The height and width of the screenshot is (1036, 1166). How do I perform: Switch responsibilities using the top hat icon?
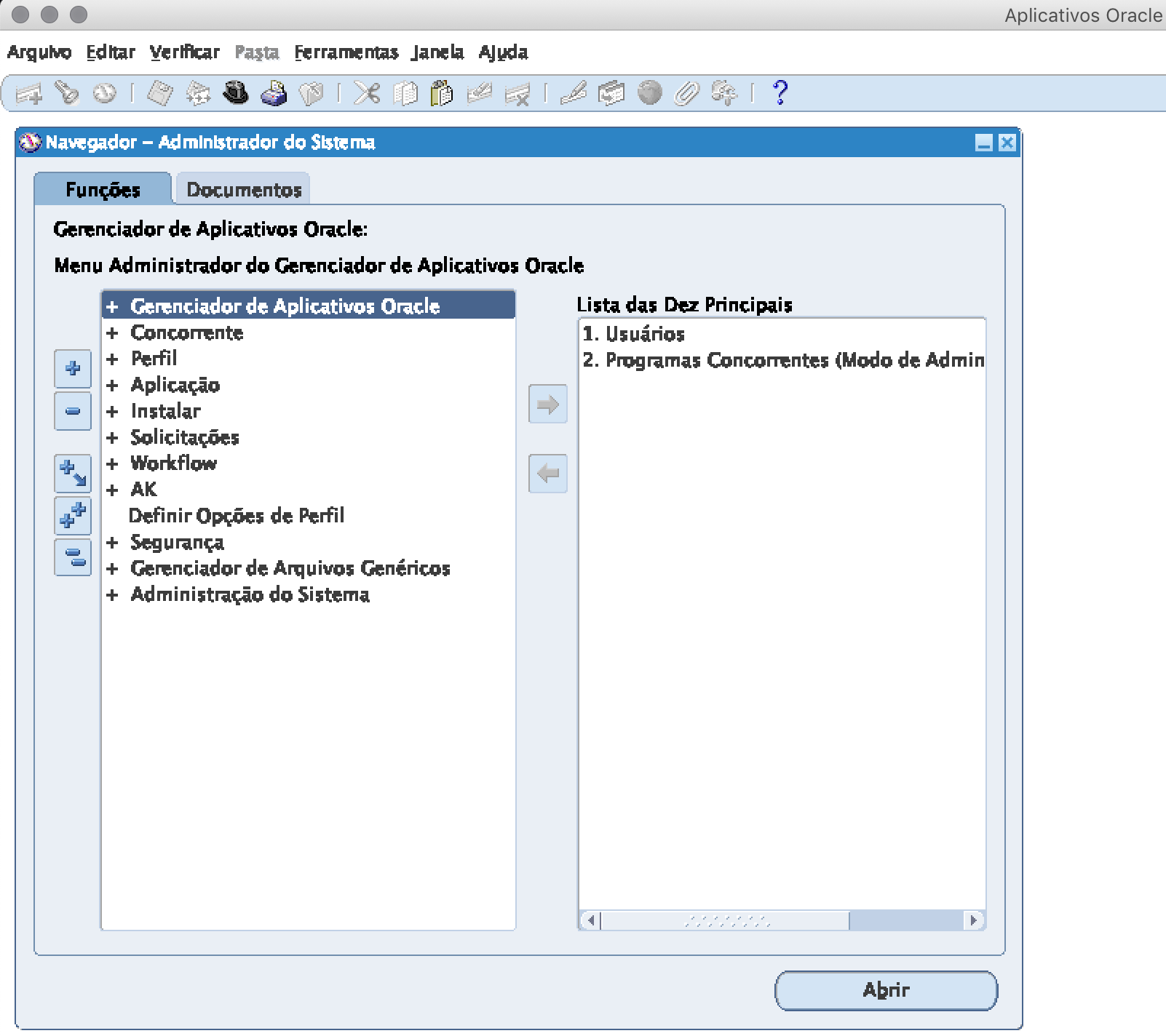[236, 93]
